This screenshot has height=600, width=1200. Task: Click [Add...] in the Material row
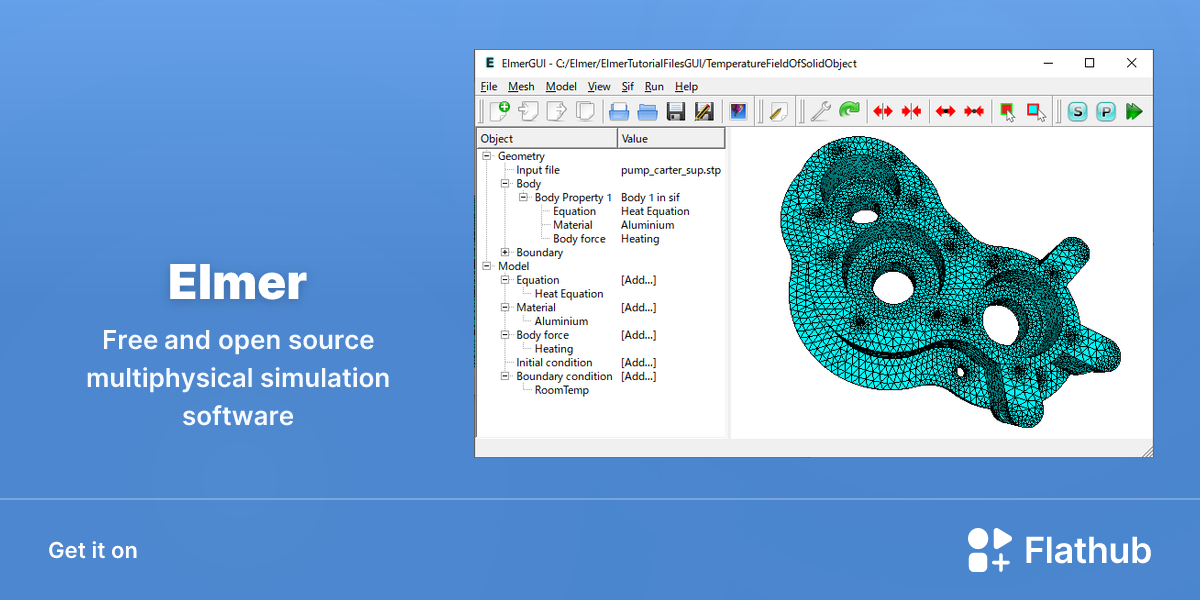tap(638, 307)
